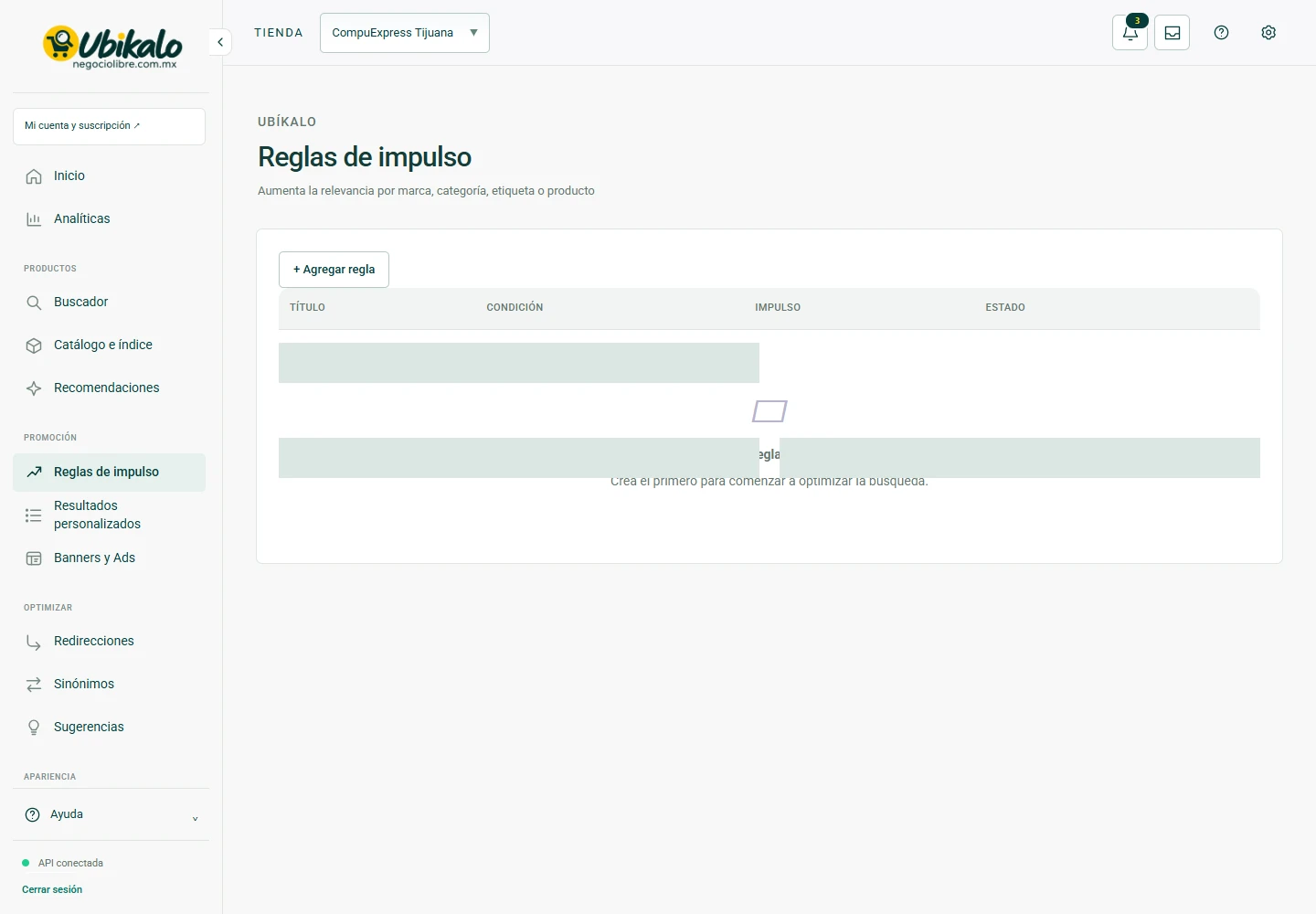Screen dimensions: 1316x914
Task: Click the TÍTULO column header
Action: click(307, 308)
